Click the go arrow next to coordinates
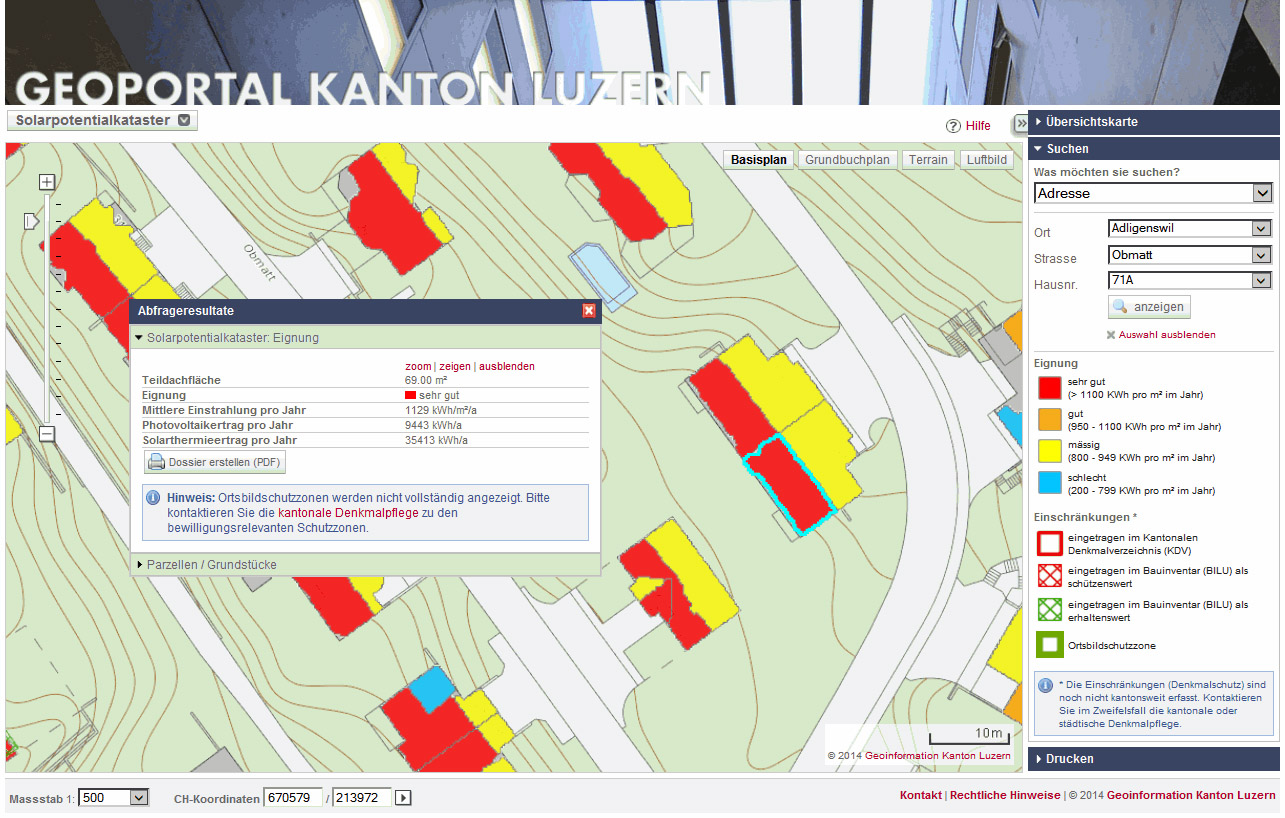The image size is (1285, 818). tap(403, 797)
